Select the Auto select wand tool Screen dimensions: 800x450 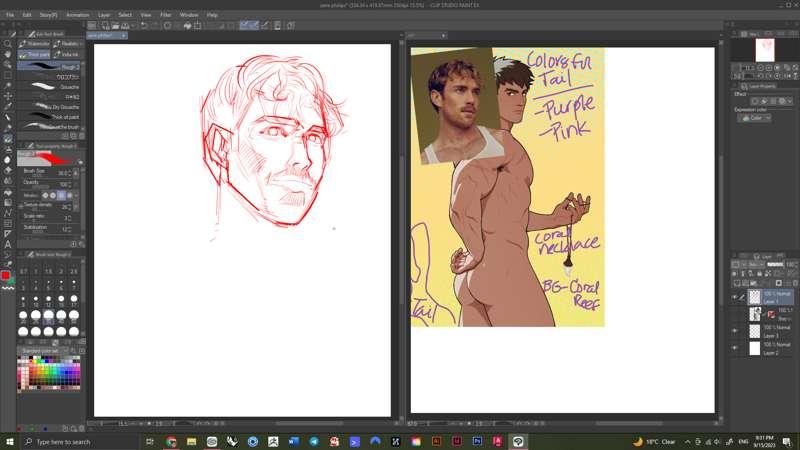(8, 86)
